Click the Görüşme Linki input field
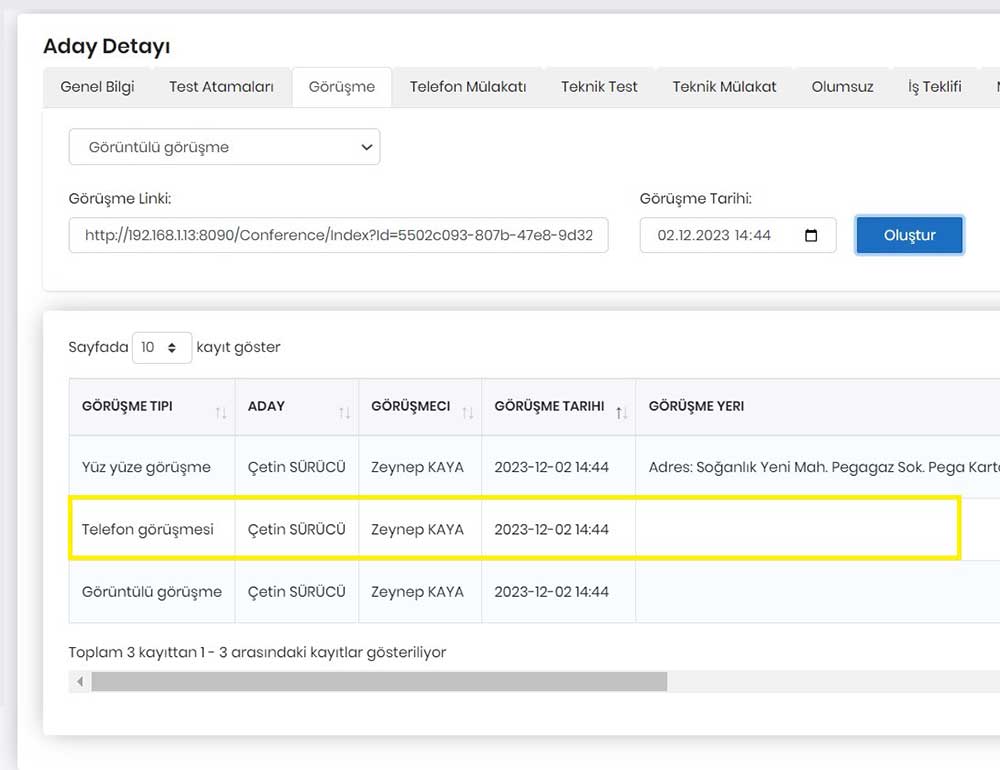 [339, 235]
